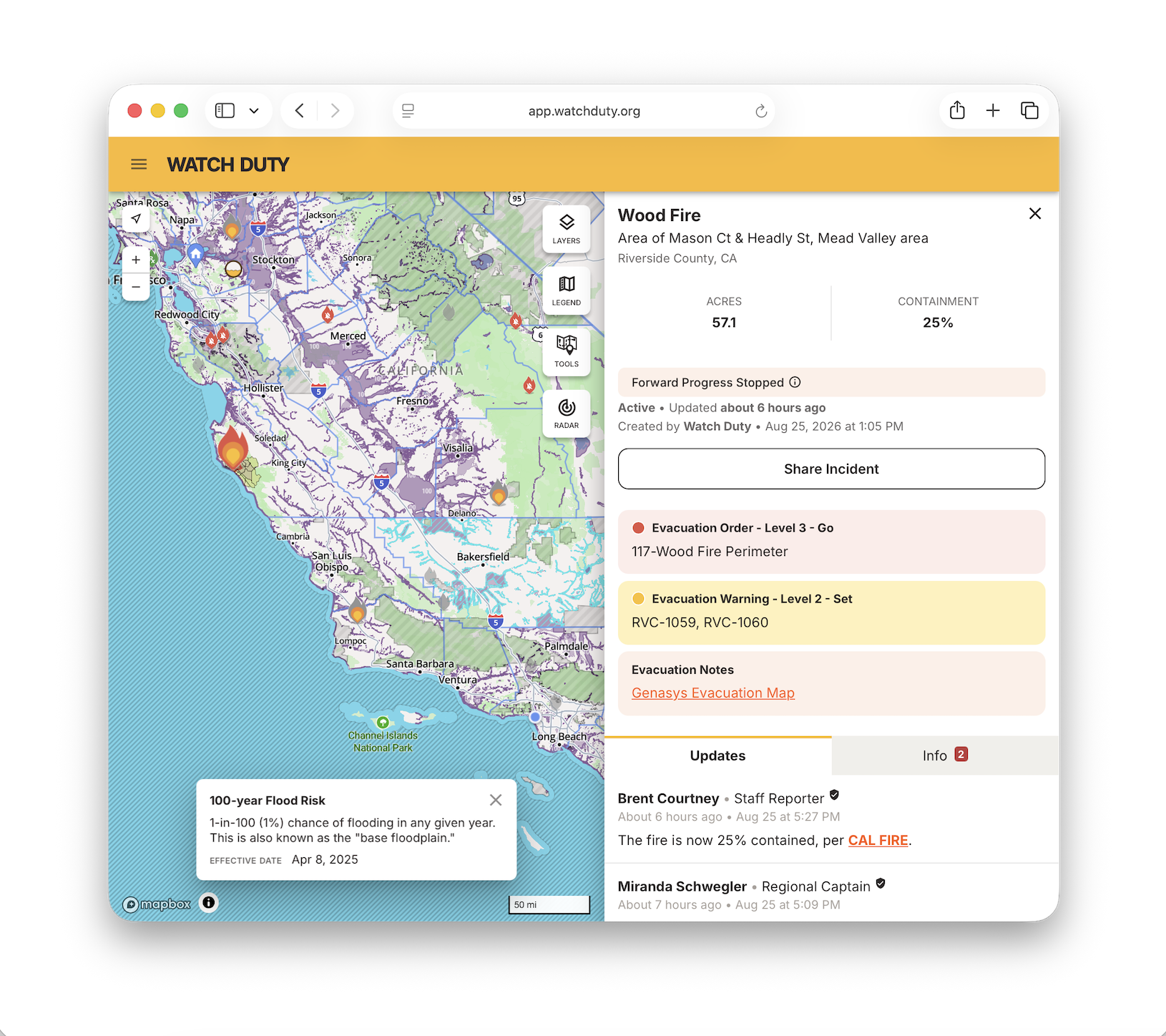Open the page reader settings icon

point(408,111)
